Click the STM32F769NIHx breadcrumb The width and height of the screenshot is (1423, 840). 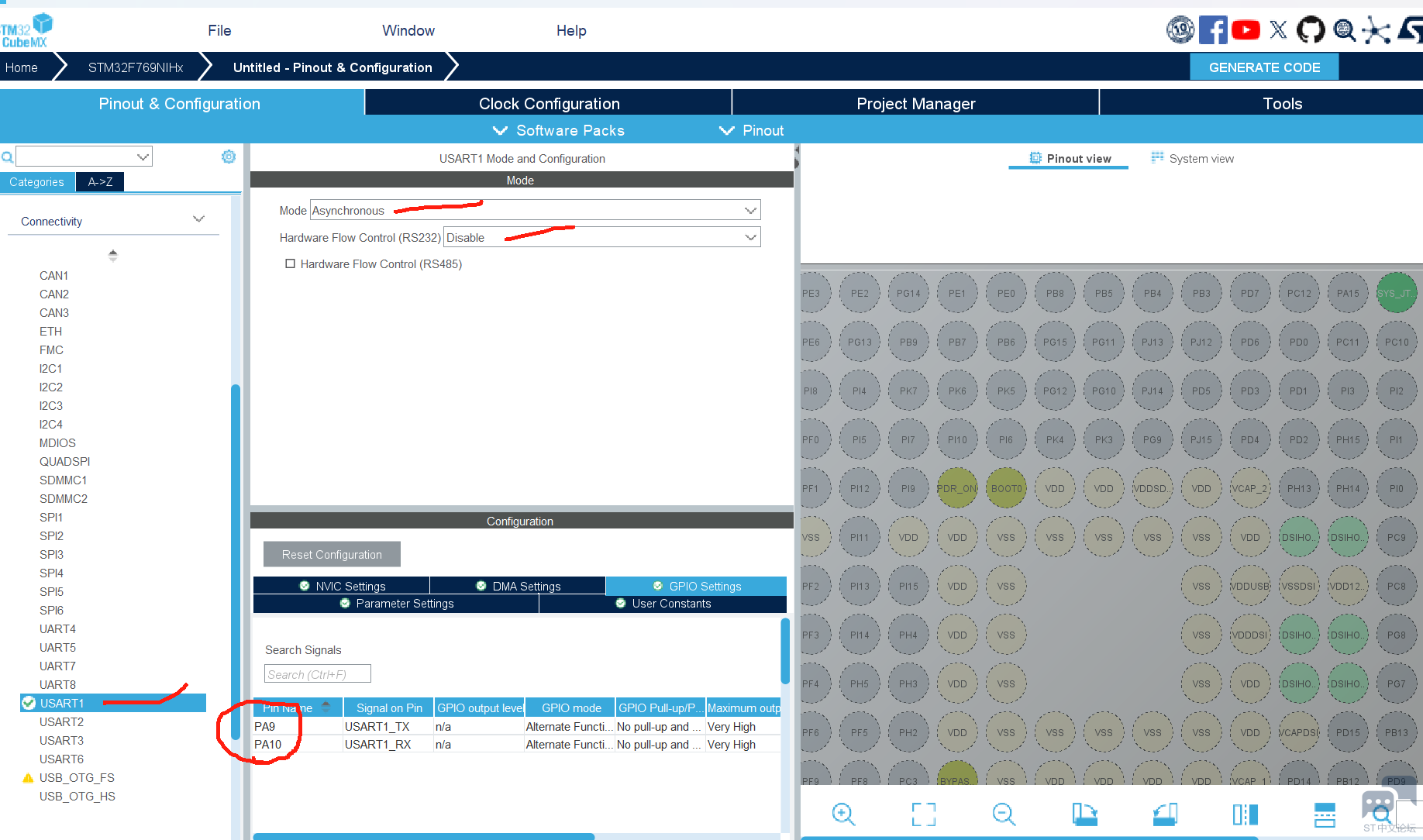coord(136,67)
